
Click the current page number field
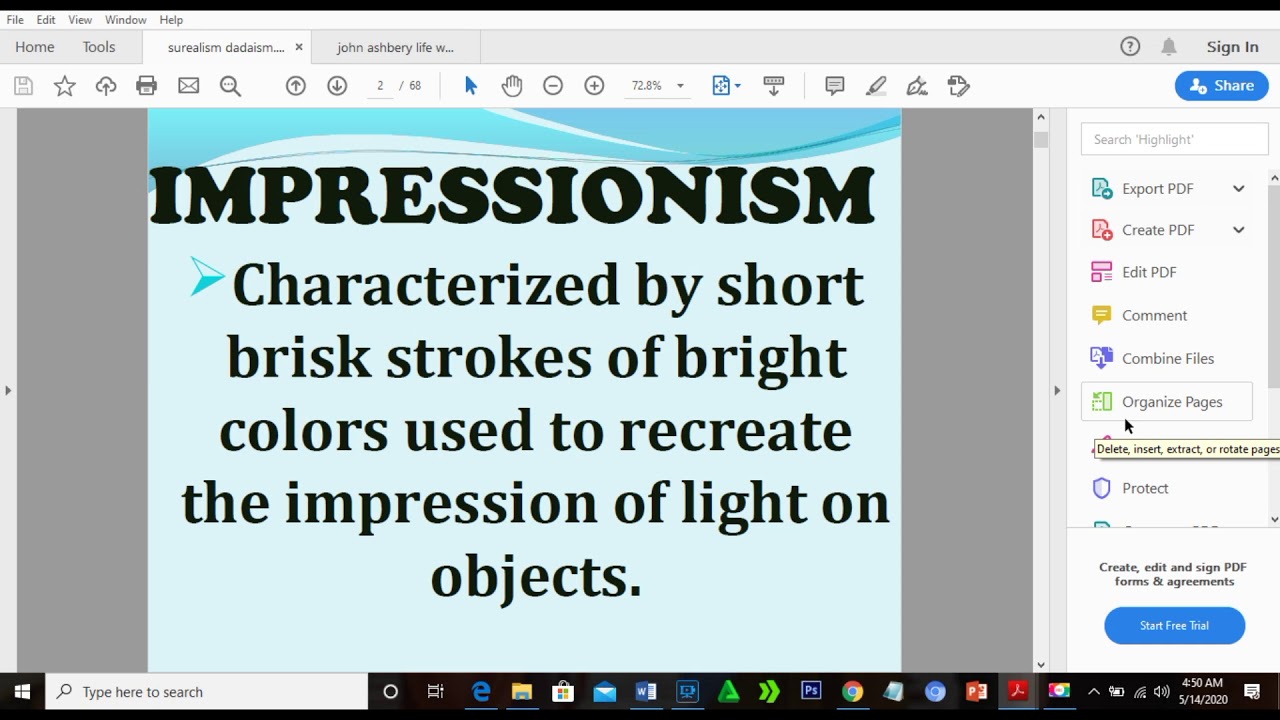380,86
